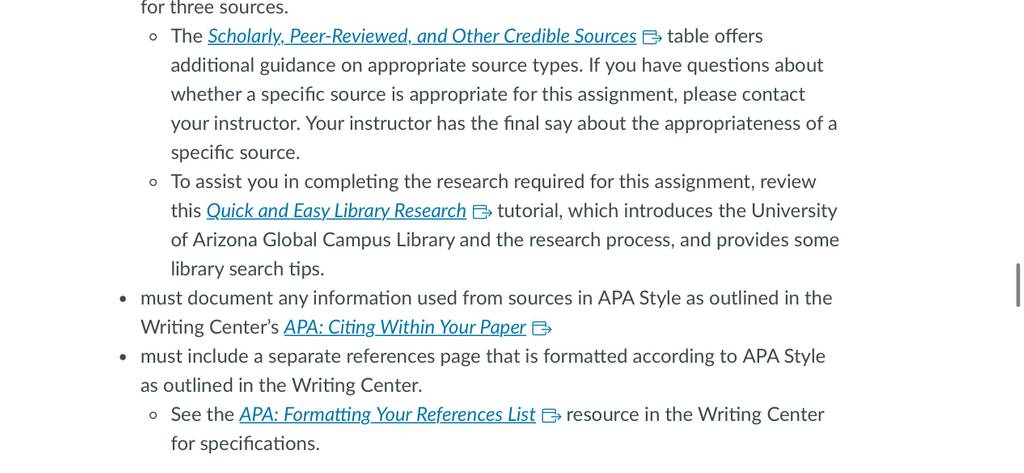Click external-link icon after Citing Within Your Paper
Image resolution: width=1024 pixels, height=473 pixels.
pyautogui.click(x=542, y=329)
